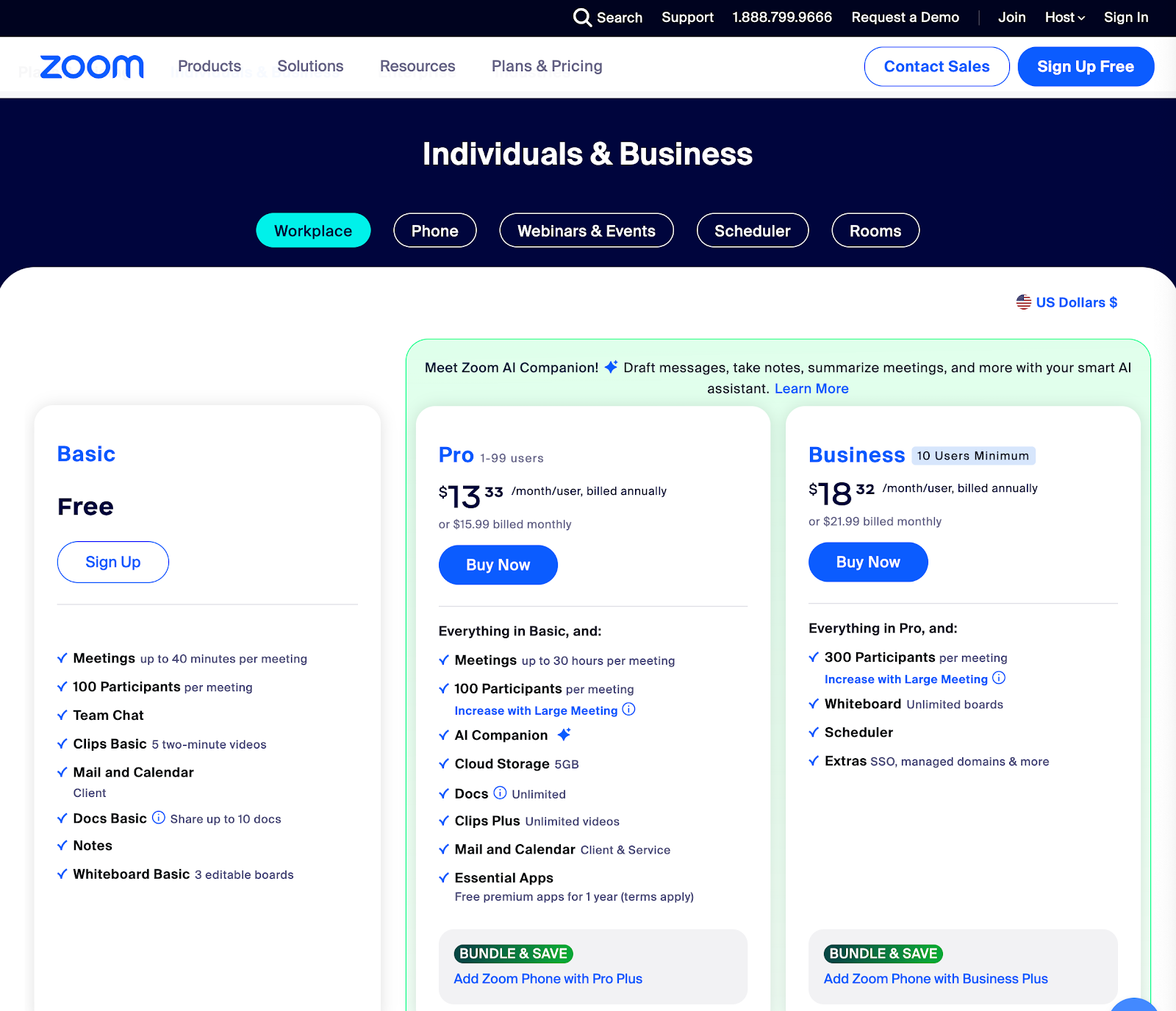Go to the Zoom logo homepage
Image resolution: width=1176 pixels, height=1011 pixels.
tap(92, 67)
